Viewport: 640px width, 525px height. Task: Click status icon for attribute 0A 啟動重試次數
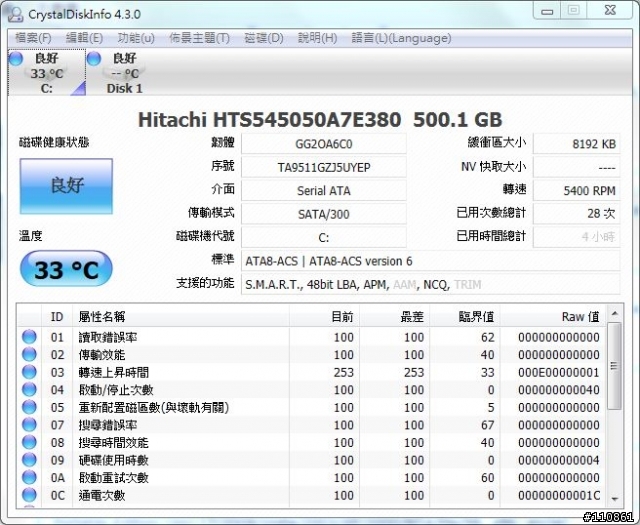pyautogui.click(x=29, y=477)
